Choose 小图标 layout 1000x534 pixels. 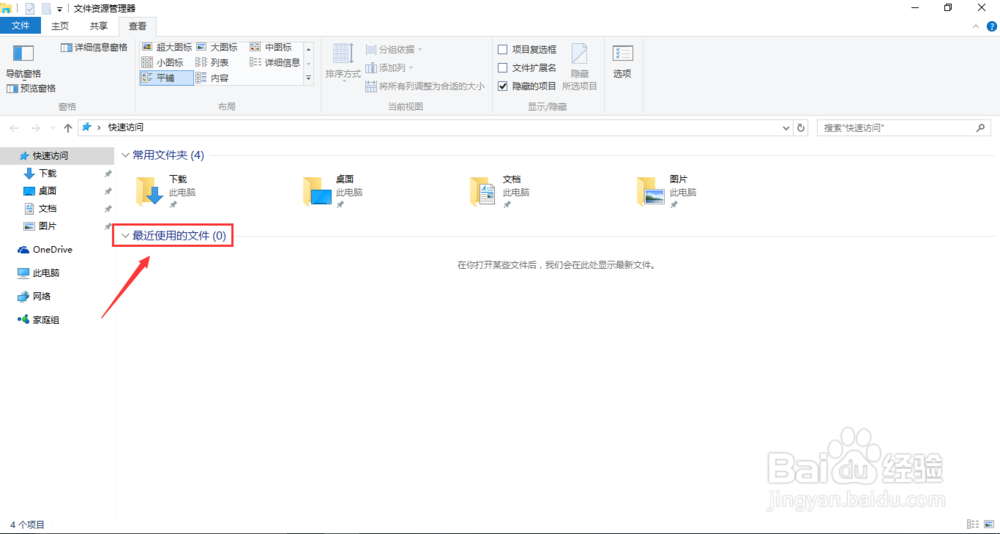(163, 63)
